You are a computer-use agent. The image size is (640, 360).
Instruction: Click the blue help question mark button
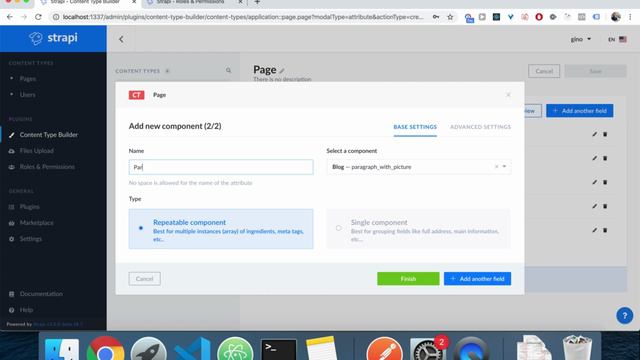click(624, 316)
